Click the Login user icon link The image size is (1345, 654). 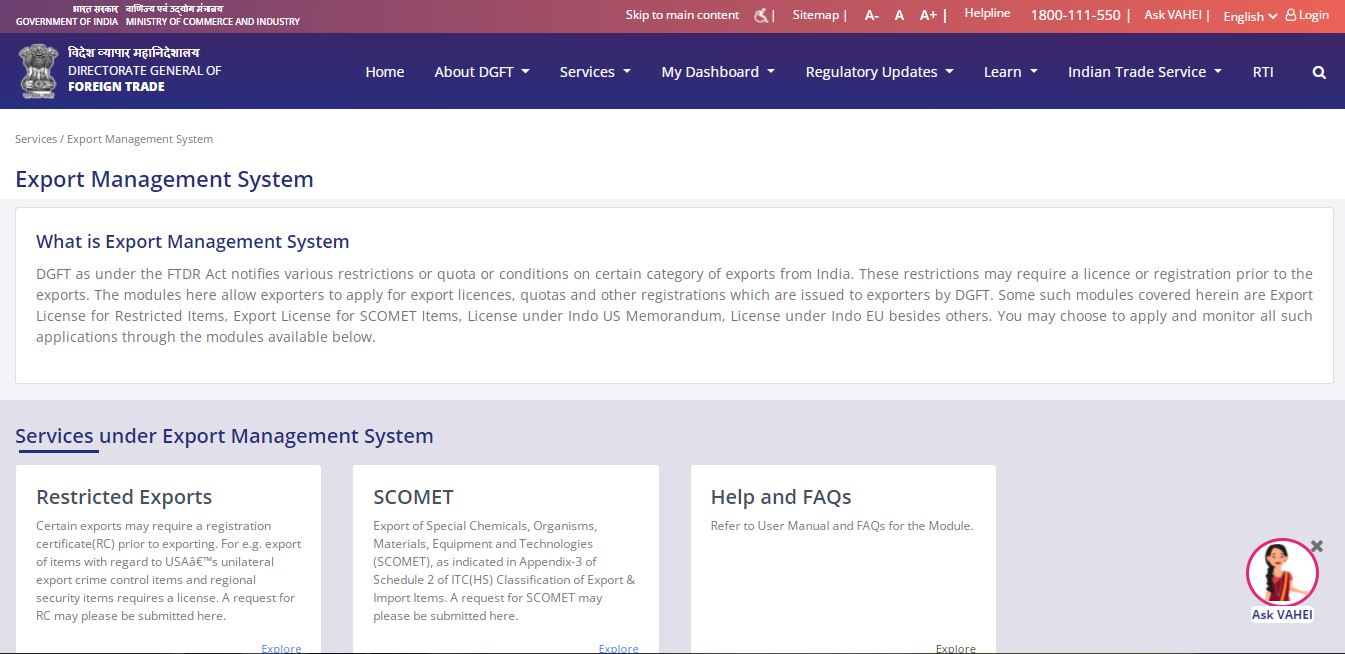[x=1307, y=15]
